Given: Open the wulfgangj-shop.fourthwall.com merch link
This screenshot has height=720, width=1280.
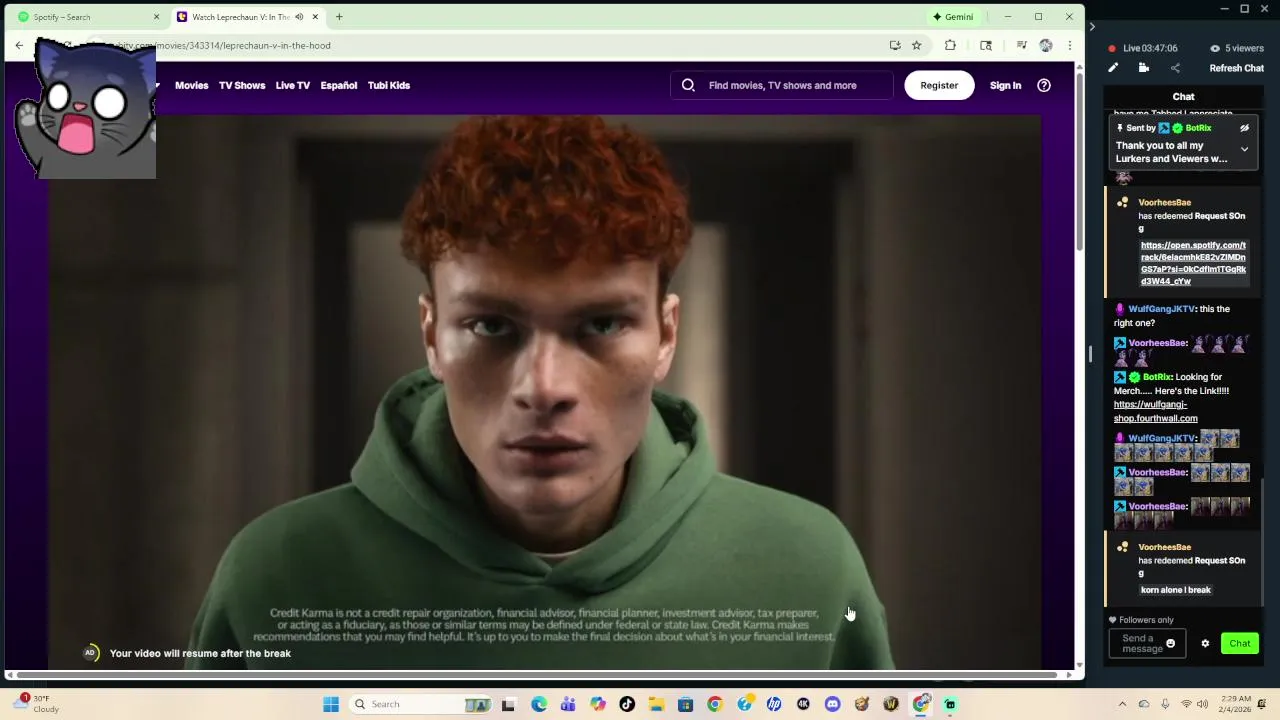Looking at the screenshot, I should 1156,412.
